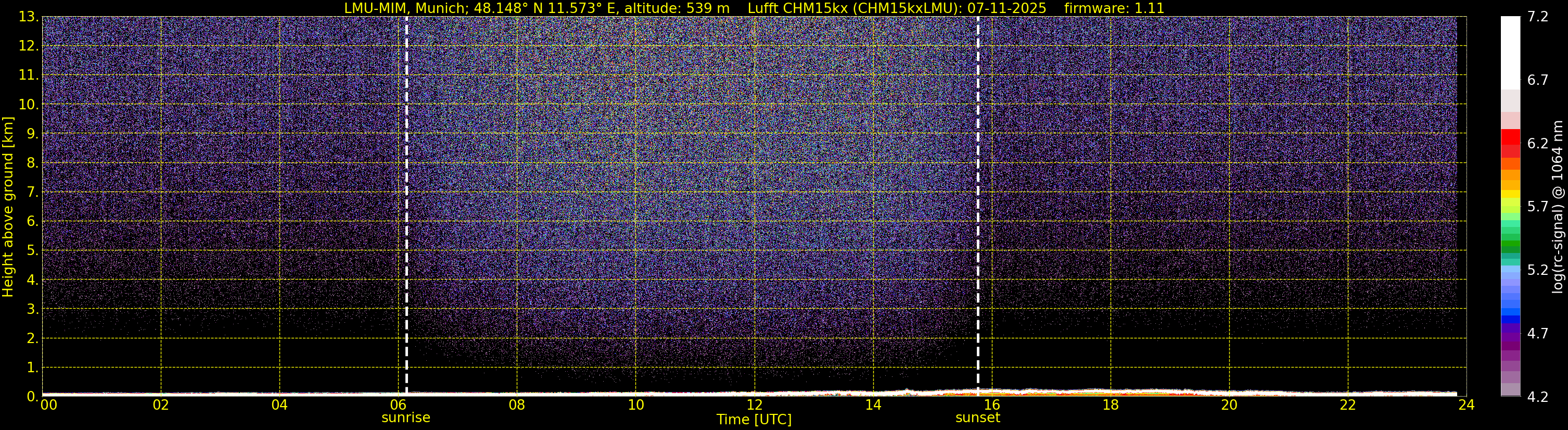Click the time axis tick "10" on the bottom
1568x430 pixels.
click(x=635, y=405)
